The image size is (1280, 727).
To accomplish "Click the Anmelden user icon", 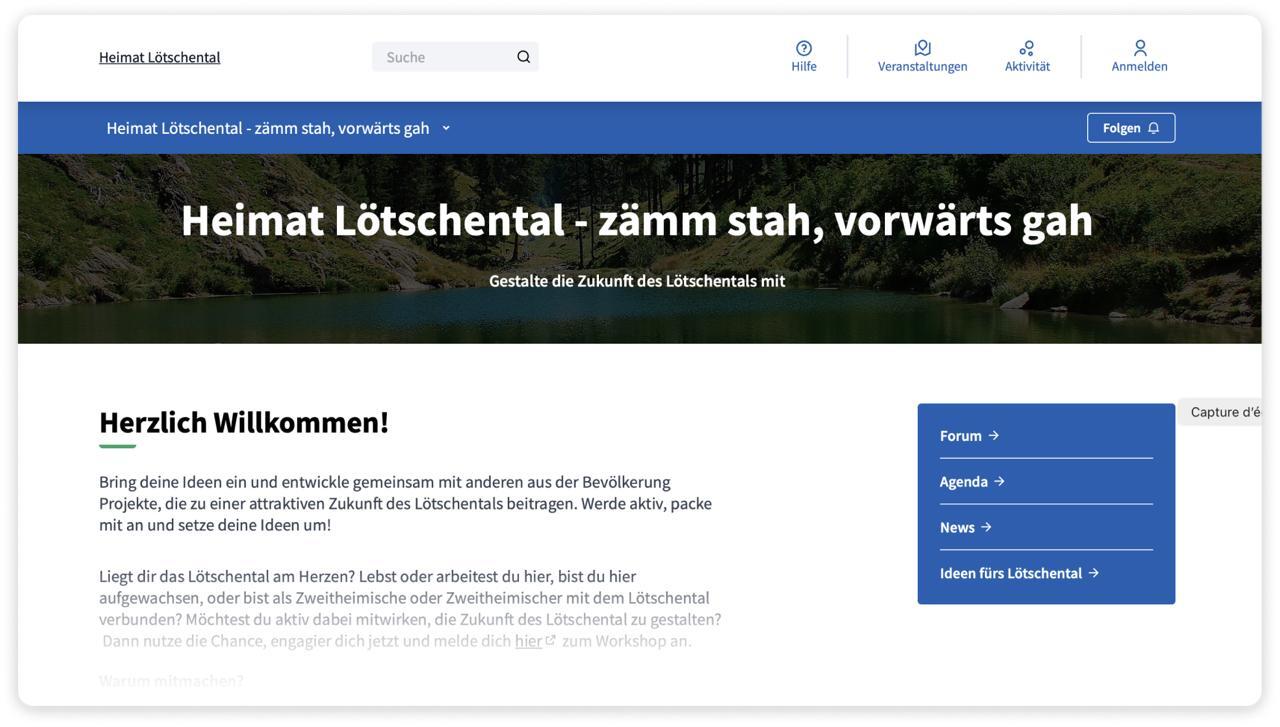I will [1139, 48].
